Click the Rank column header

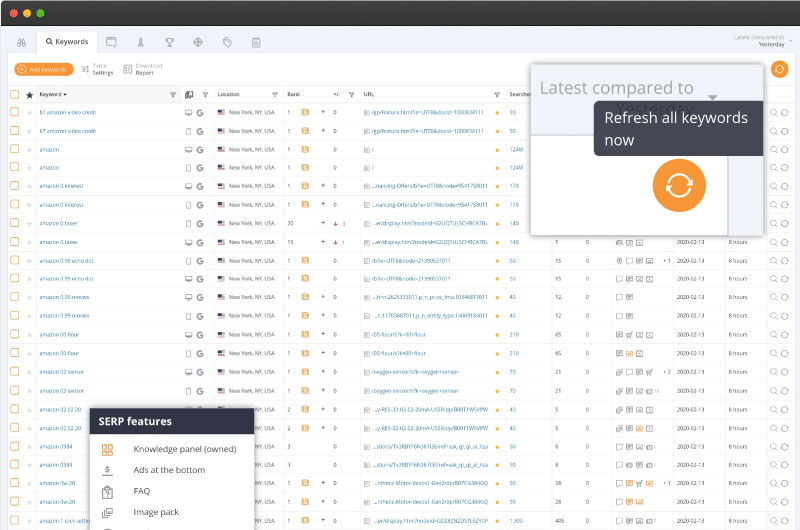pos(293,94)
